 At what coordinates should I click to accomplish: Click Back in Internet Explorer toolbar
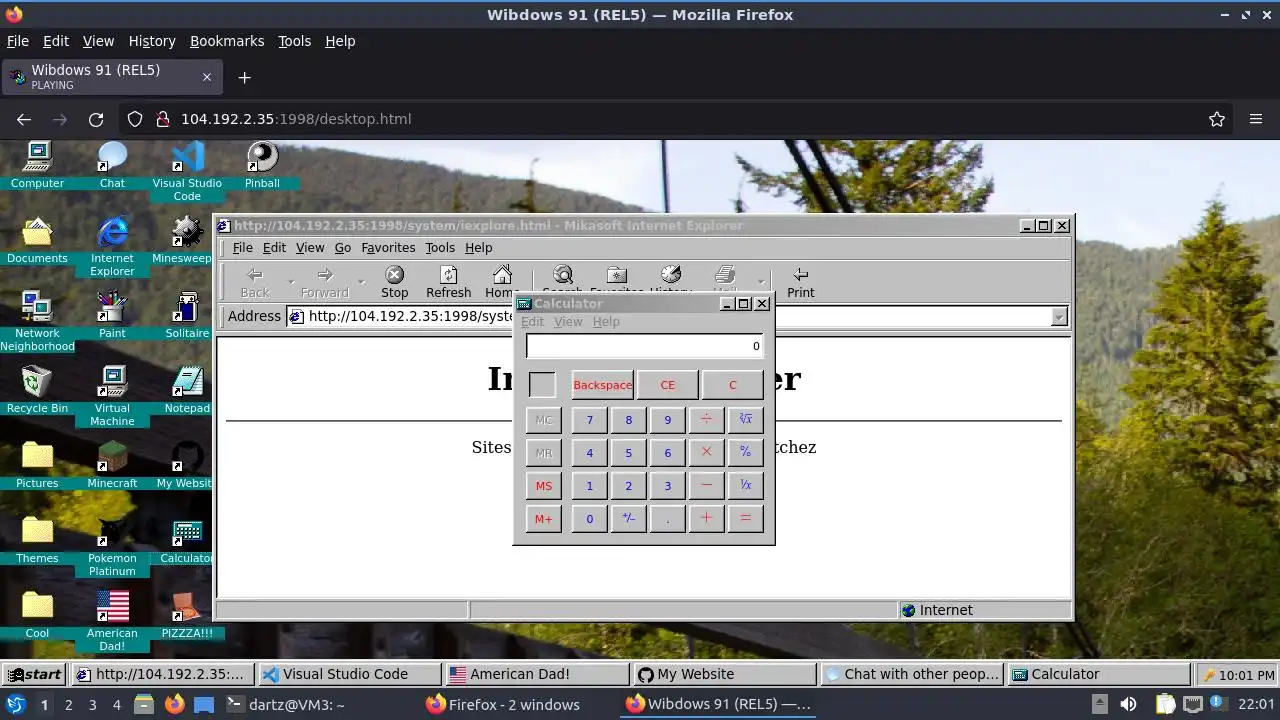255,282
